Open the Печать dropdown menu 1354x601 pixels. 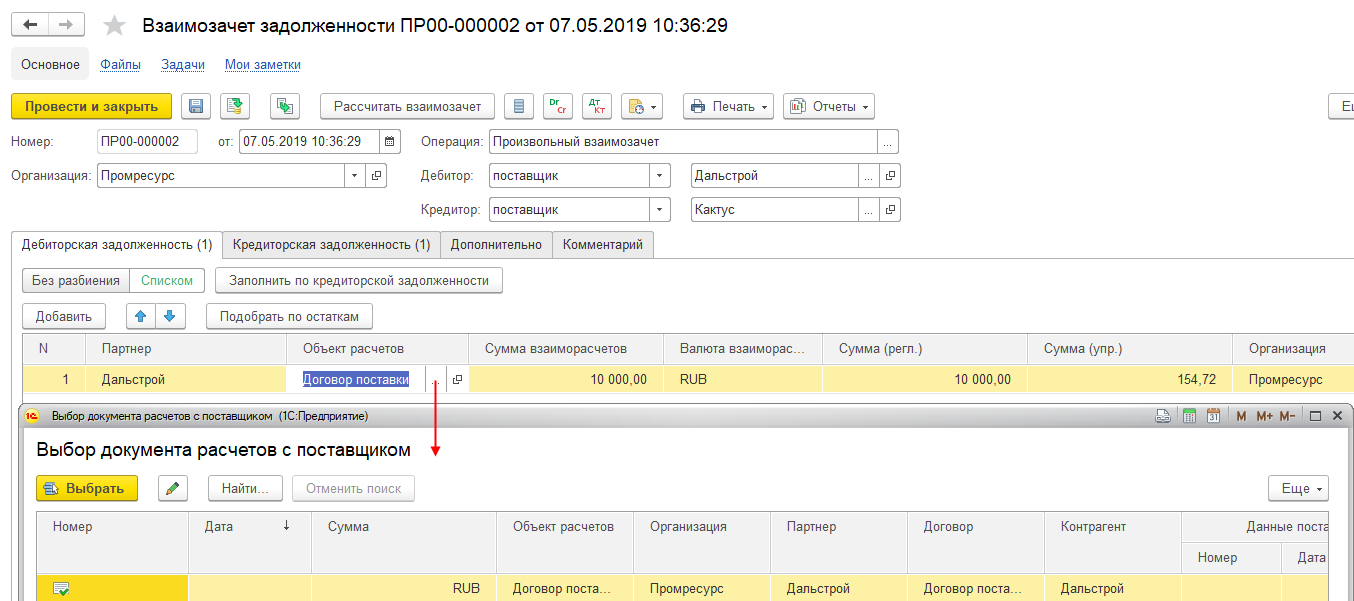point(728,106)
